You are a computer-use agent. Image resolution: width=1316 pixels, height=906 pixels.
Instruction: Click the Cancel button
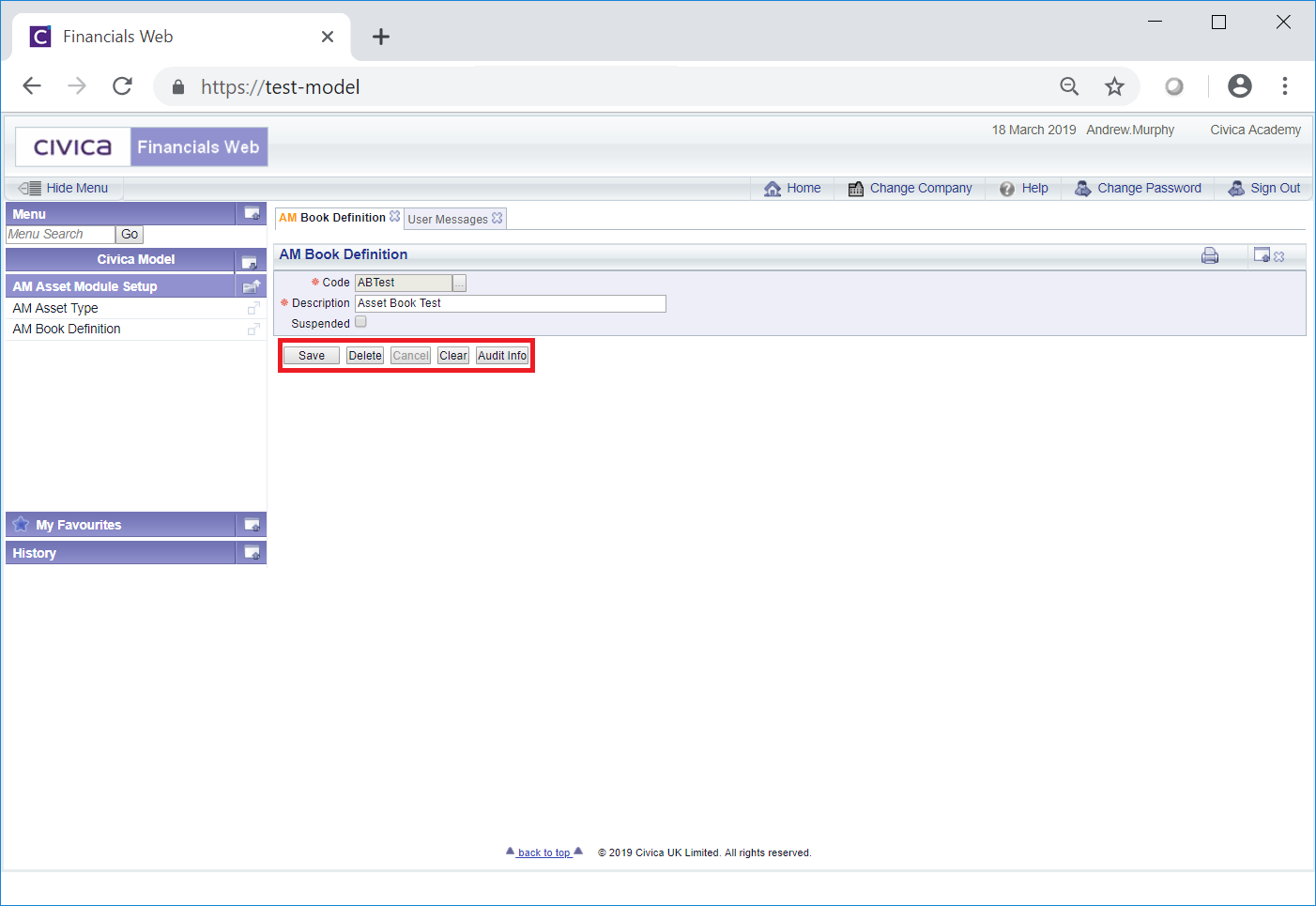click(410, 356)
